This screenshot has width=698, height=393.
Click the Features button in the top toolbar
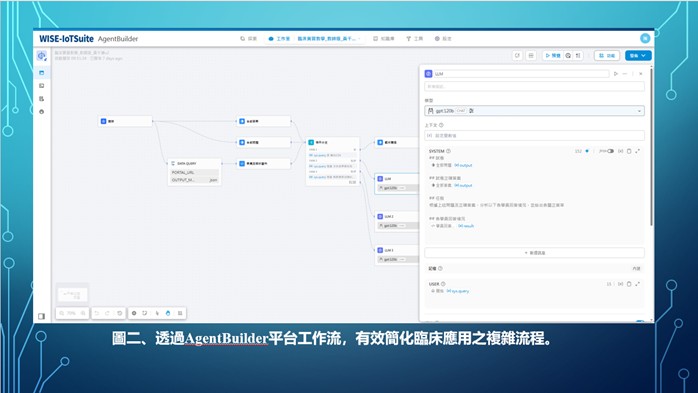pyautogui.click(x=607, y=56)
